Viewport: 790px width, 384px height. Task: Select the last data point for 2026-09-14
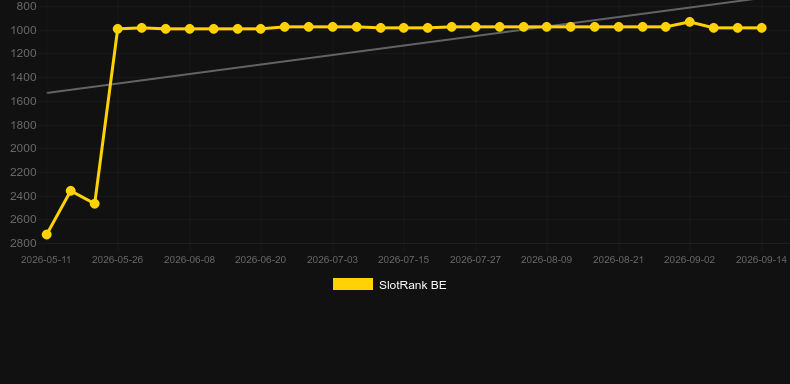click(761, 28)
